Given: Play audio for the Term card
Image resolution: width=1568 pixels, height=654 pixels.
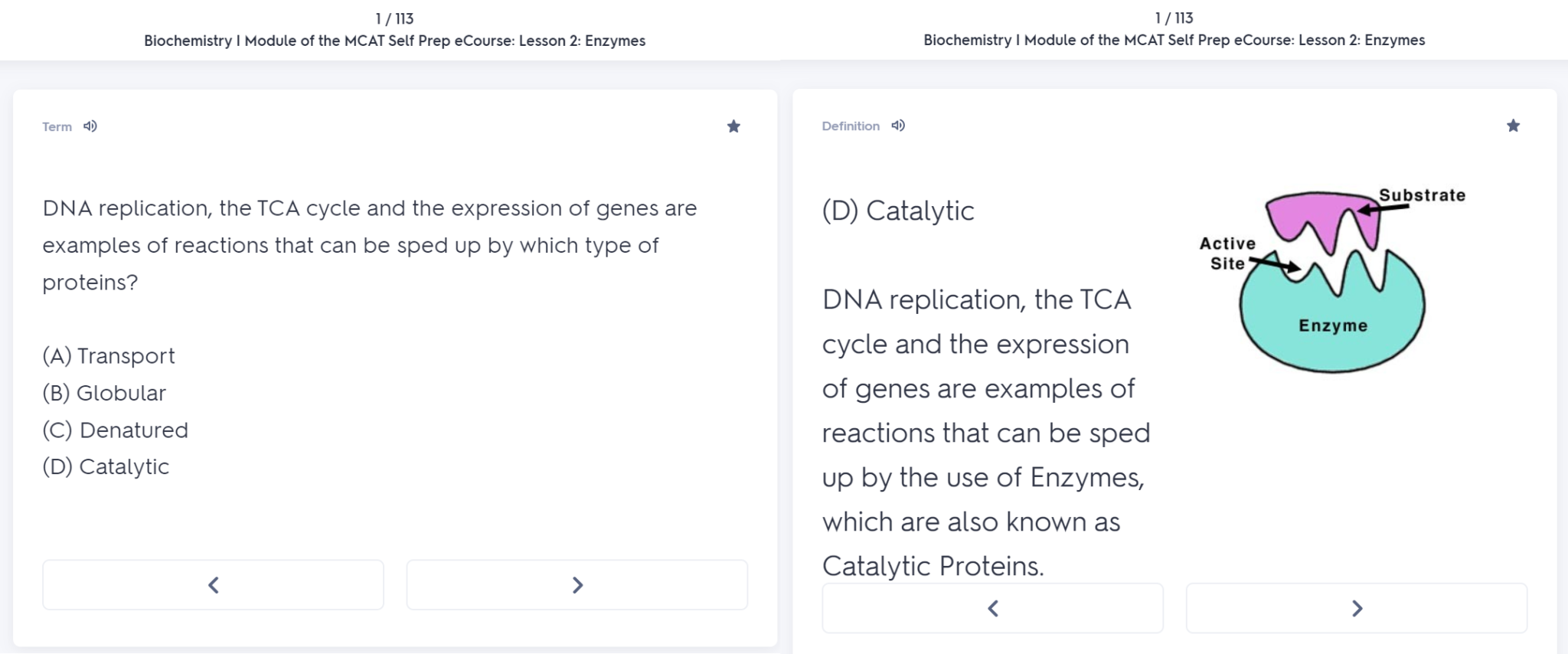Looking at the screenshot, I should coord(90,126).
